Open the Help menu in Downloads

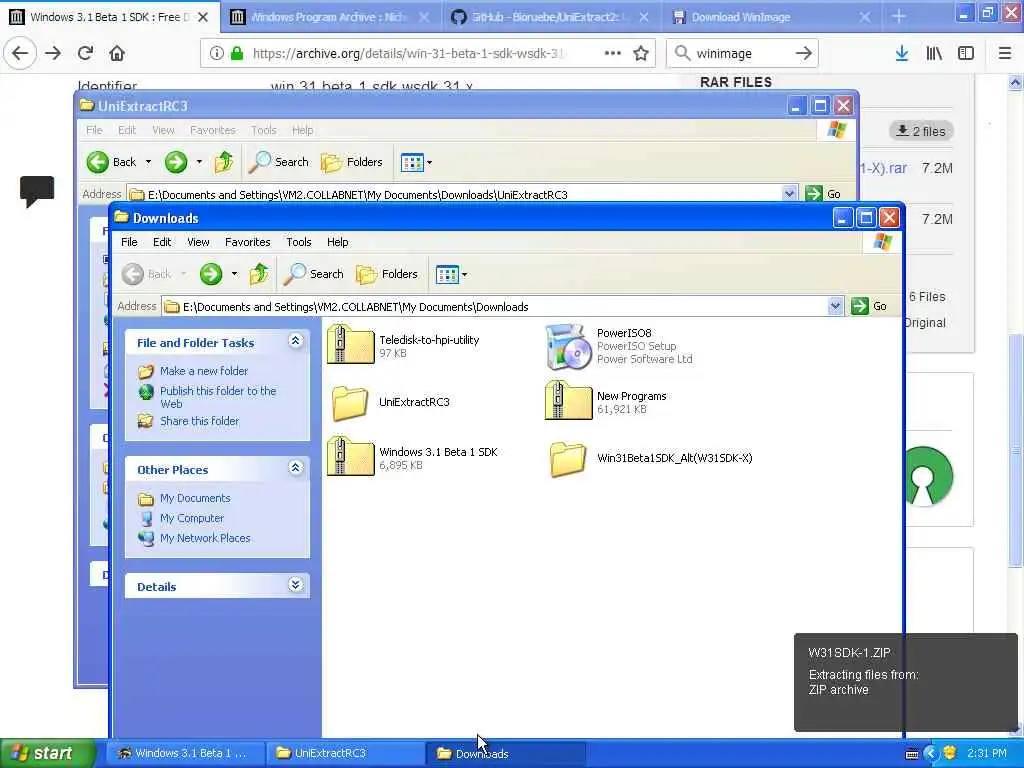[338, 242]
